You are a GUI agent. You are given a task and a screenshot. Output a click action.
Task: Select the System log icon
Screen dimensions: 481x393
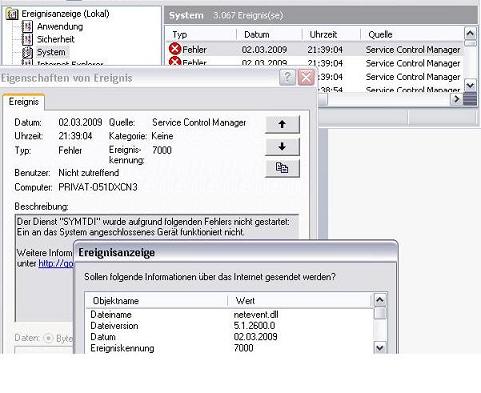[27, 52]
